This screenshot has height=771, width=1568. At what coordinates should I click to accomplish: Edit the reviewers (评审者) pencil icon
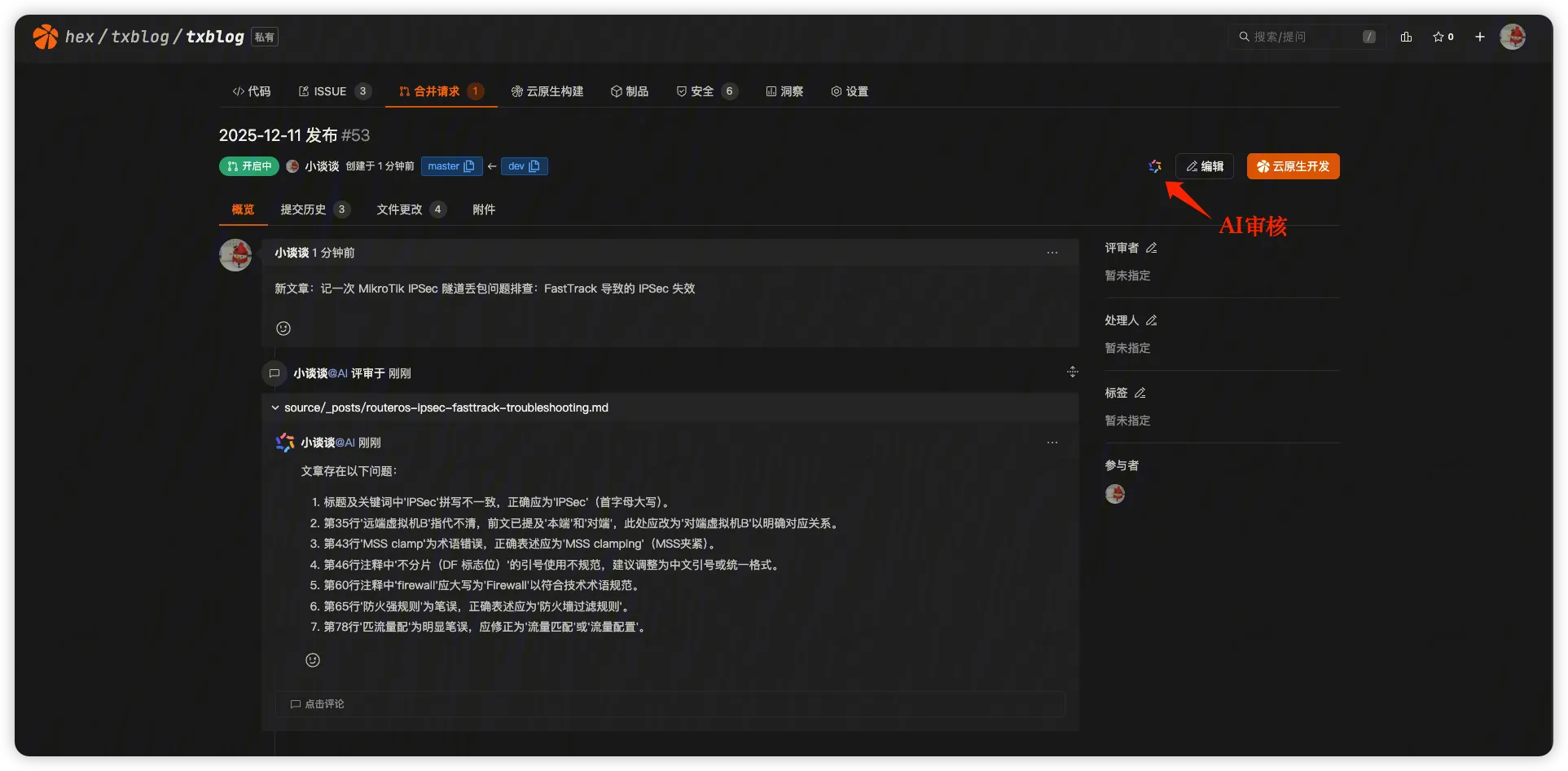click(1151, 248)
